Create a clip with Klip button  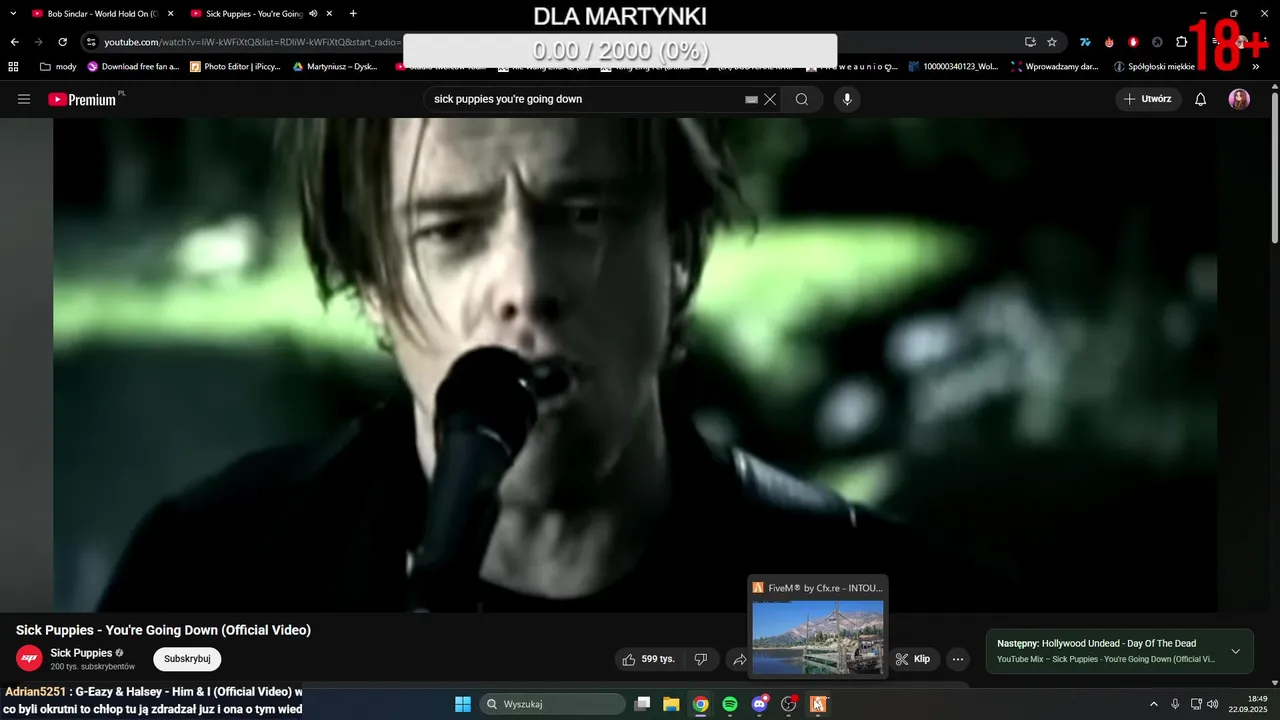(x=913, y=659)
